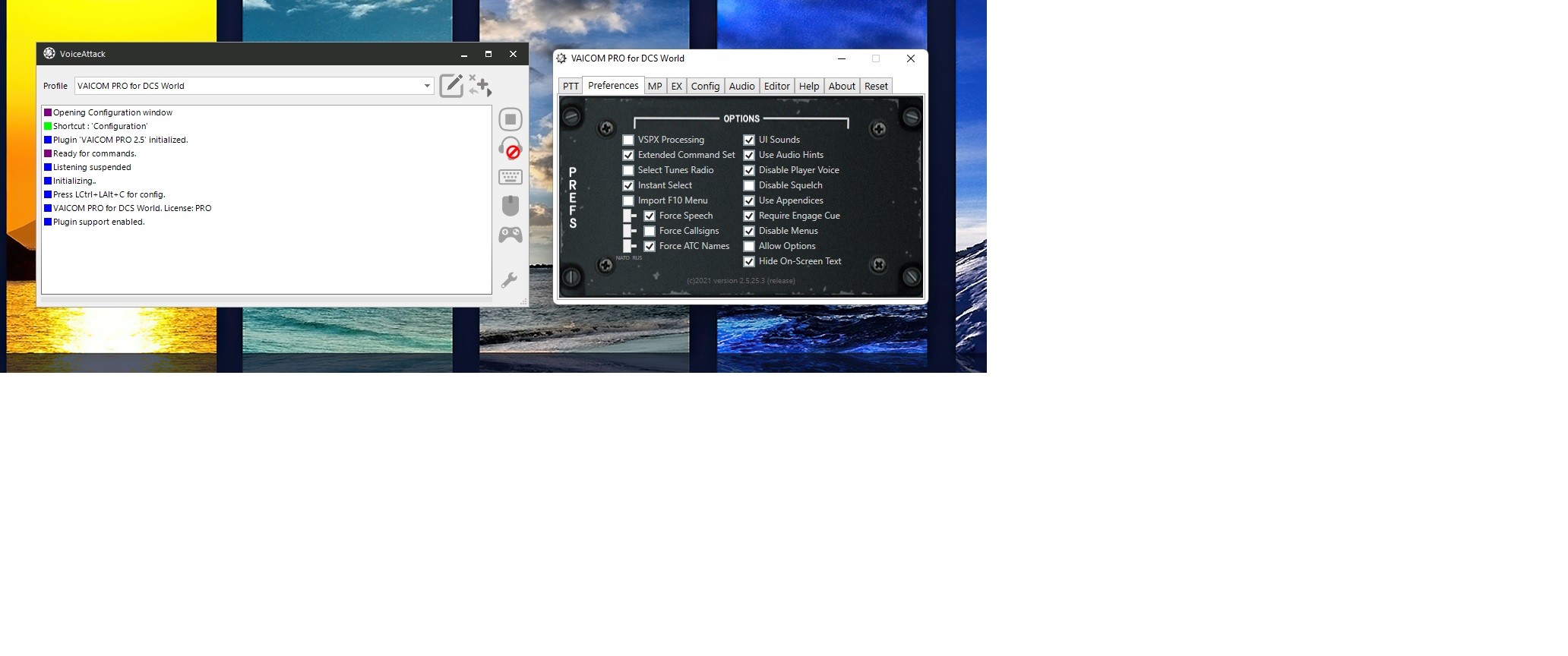Toggle keyboard shortcuts icon in VoiceAttack
The height and width of the screenshot is (656, 1568).
pyautogui.click(x=511, y=177)
